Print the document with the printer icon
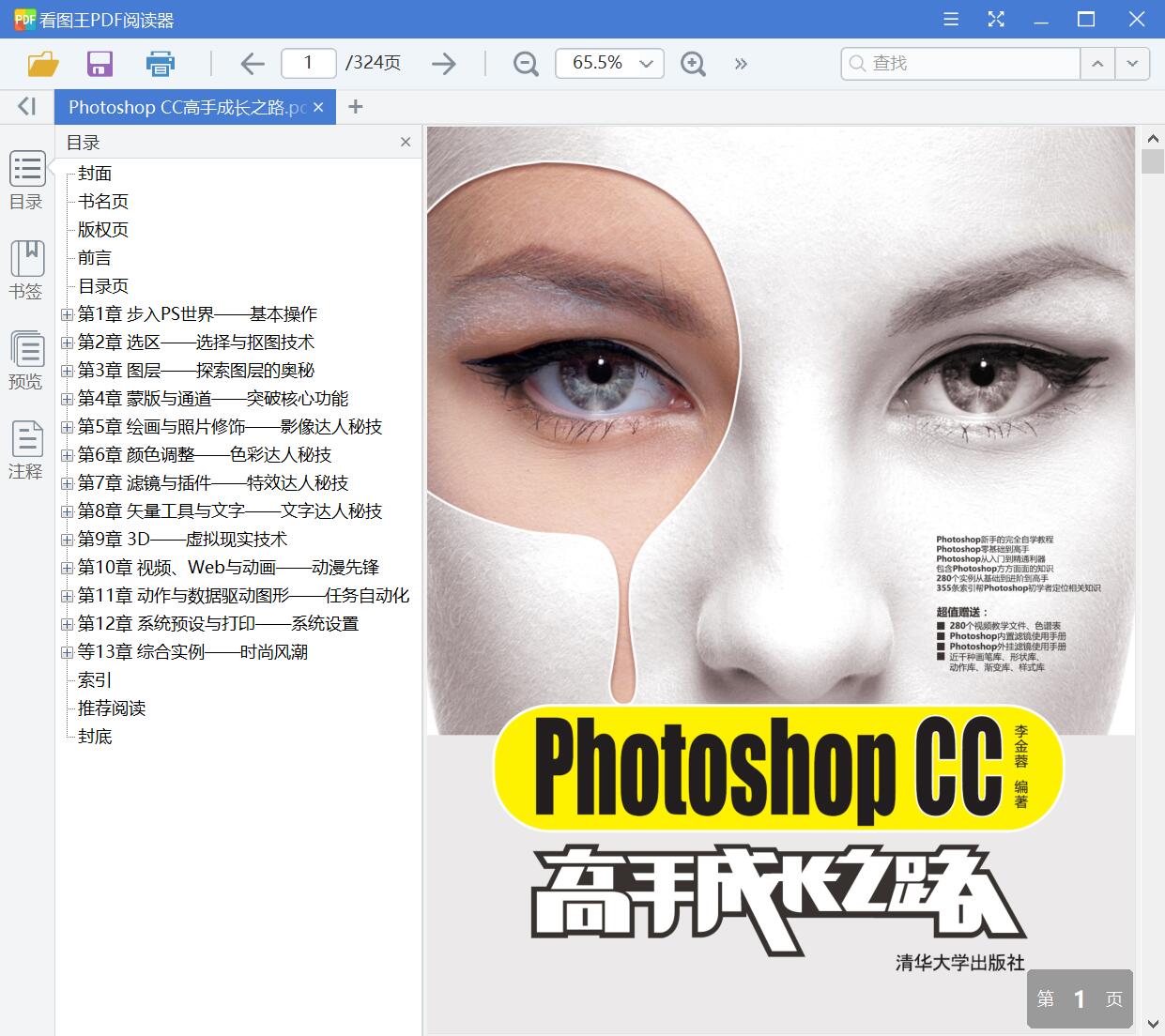Image resolution: width=1165 pixels, height=1036 pixels. 161,63
